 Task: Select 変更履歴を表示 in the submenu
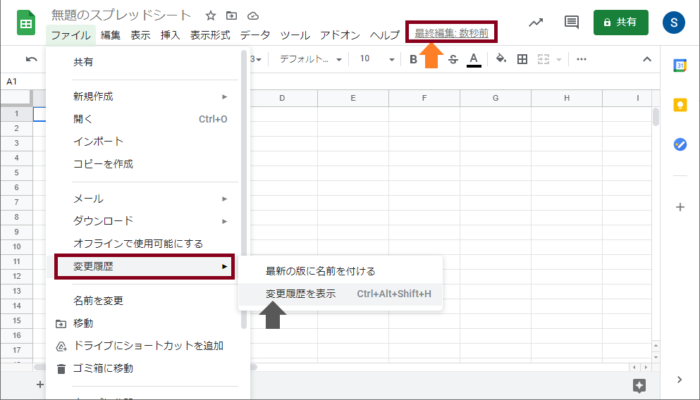[300, 294]
